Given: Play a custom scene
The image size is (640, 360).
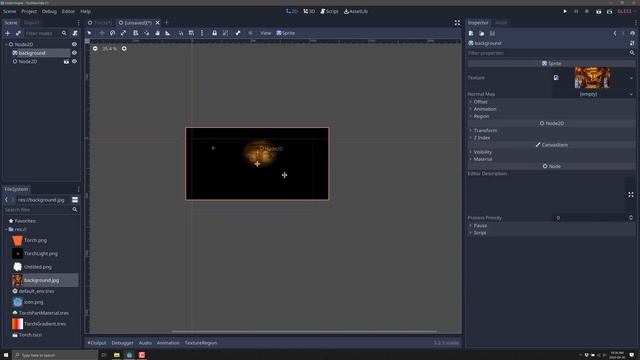Looking at the screenshot, I should (609, 11).
